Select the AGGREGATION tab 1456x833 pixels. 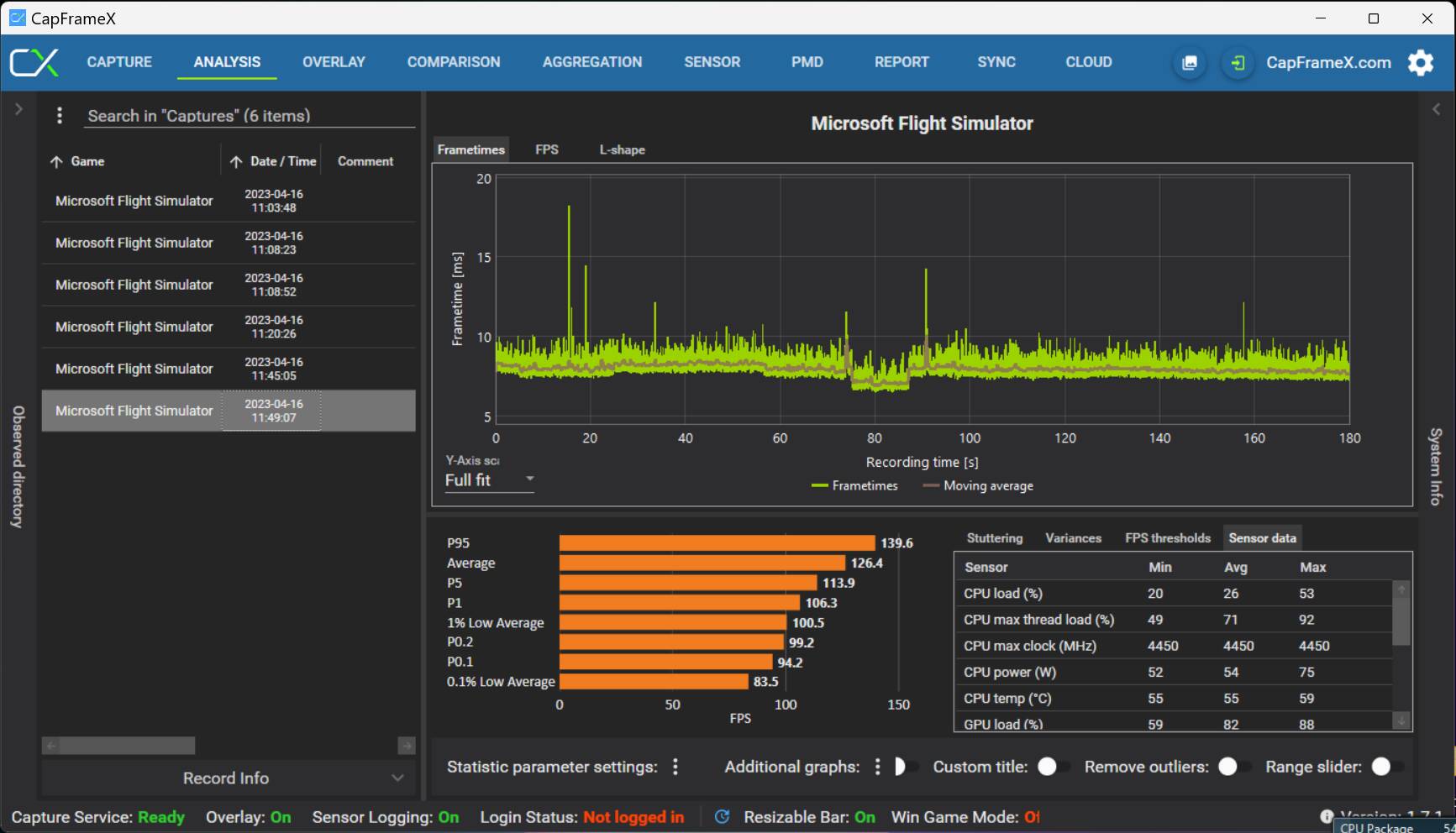pos(592,62)
